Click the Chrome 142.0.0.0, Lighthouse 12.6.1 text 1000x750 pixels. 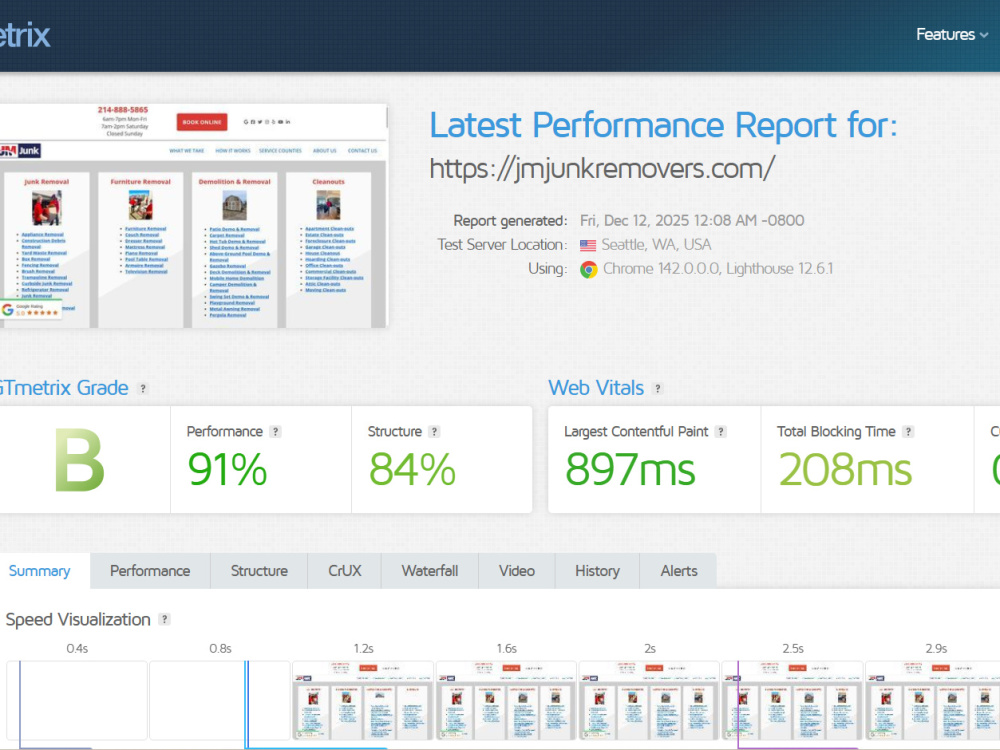pyautogui.click(x=718, y=269)
